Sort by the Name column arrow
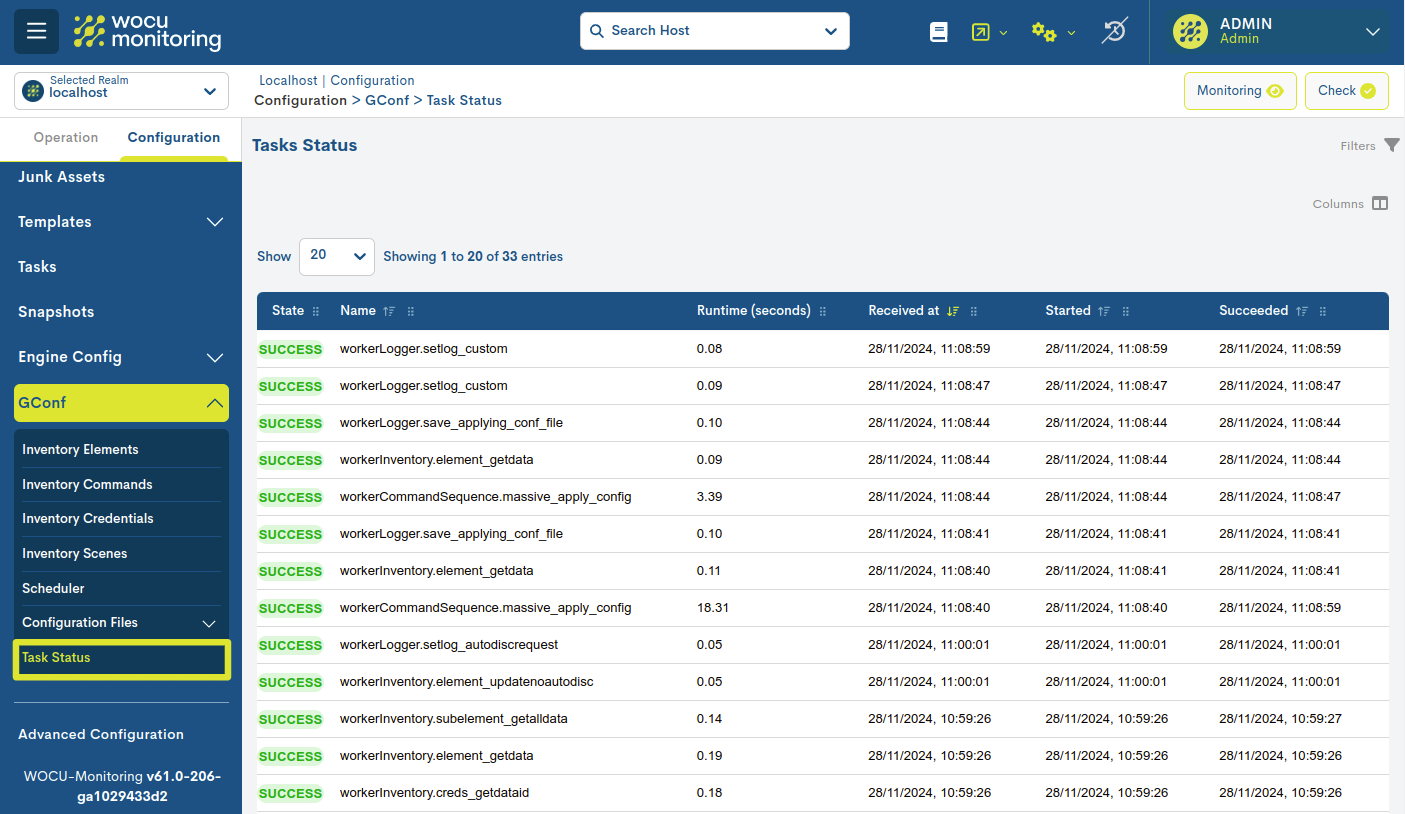Viewport: 1405px width, 814px height. click(x=389, y=311)
